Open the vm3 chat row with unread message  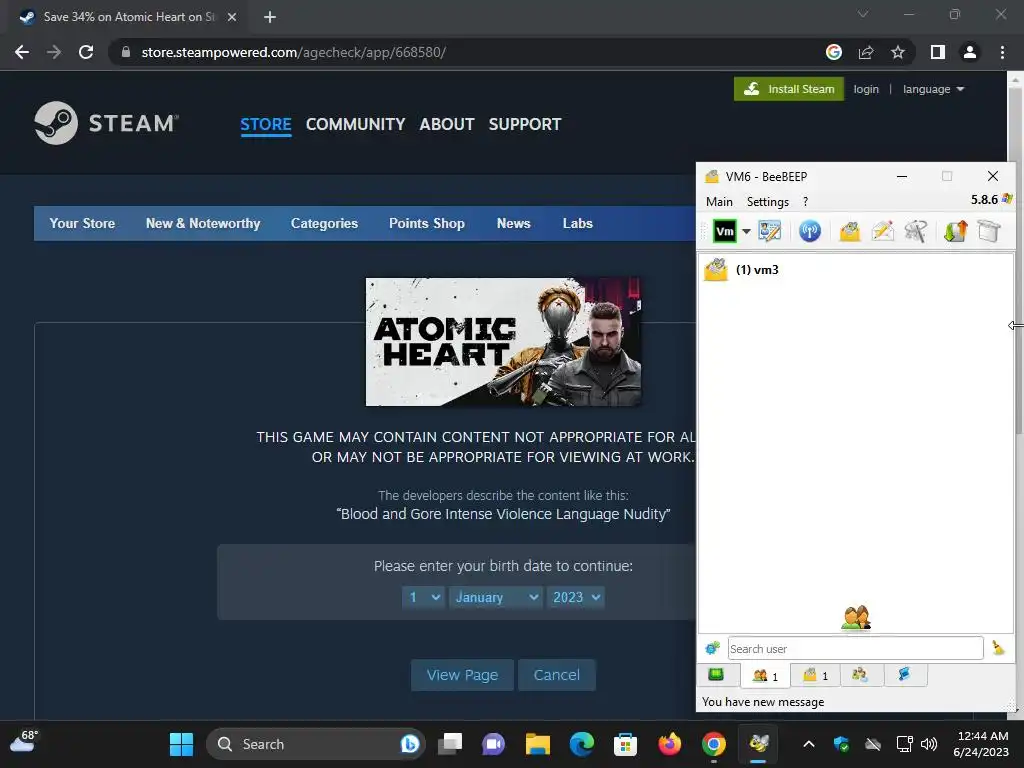tap(856, 270)
